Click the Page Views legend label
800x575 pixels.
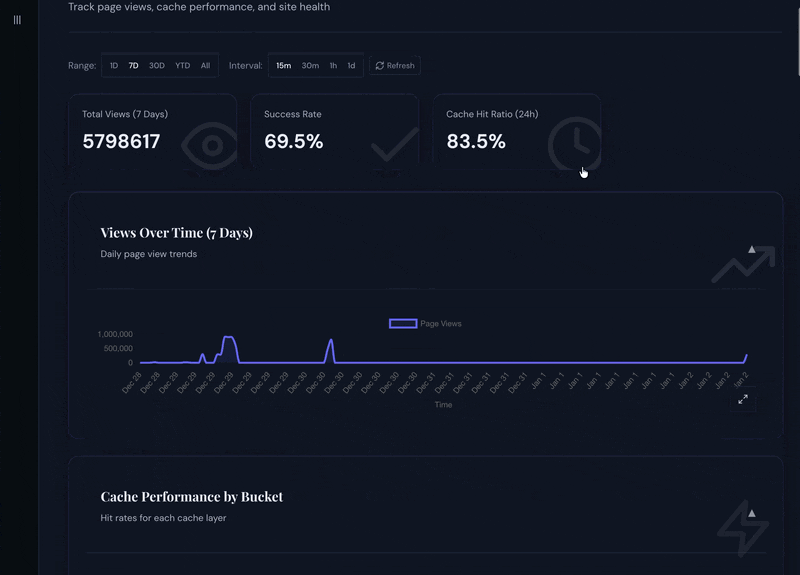coord(441,323)
